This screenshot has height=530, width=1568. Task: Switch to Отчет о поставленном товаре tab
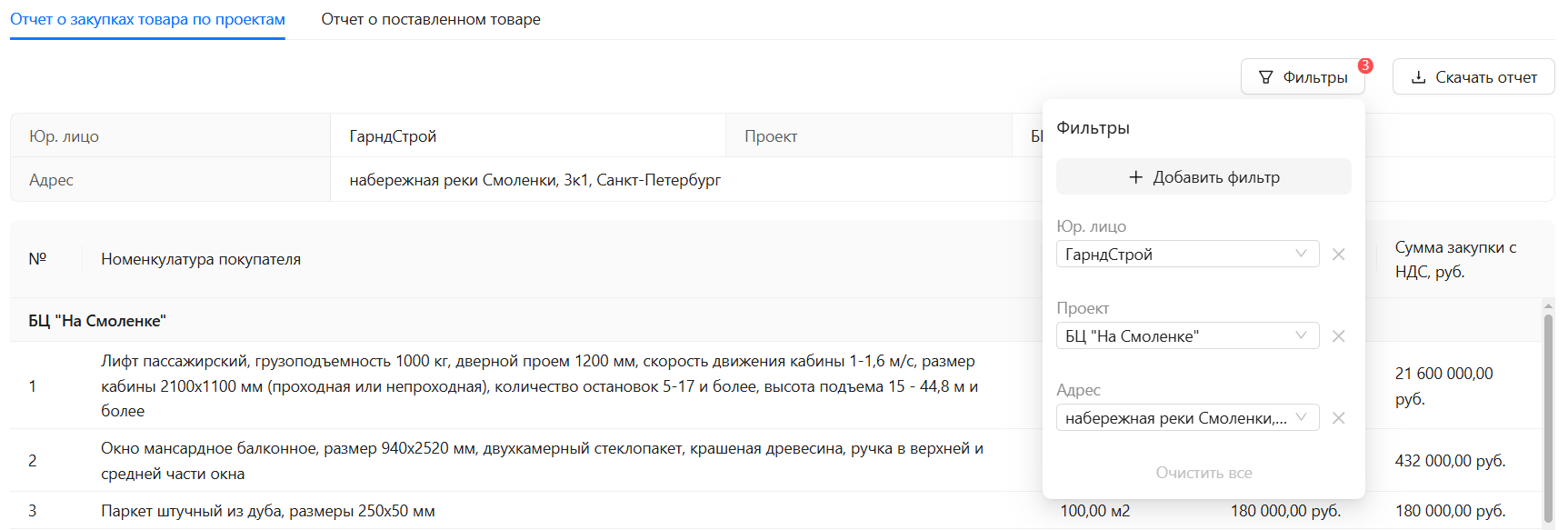point(431,19)
